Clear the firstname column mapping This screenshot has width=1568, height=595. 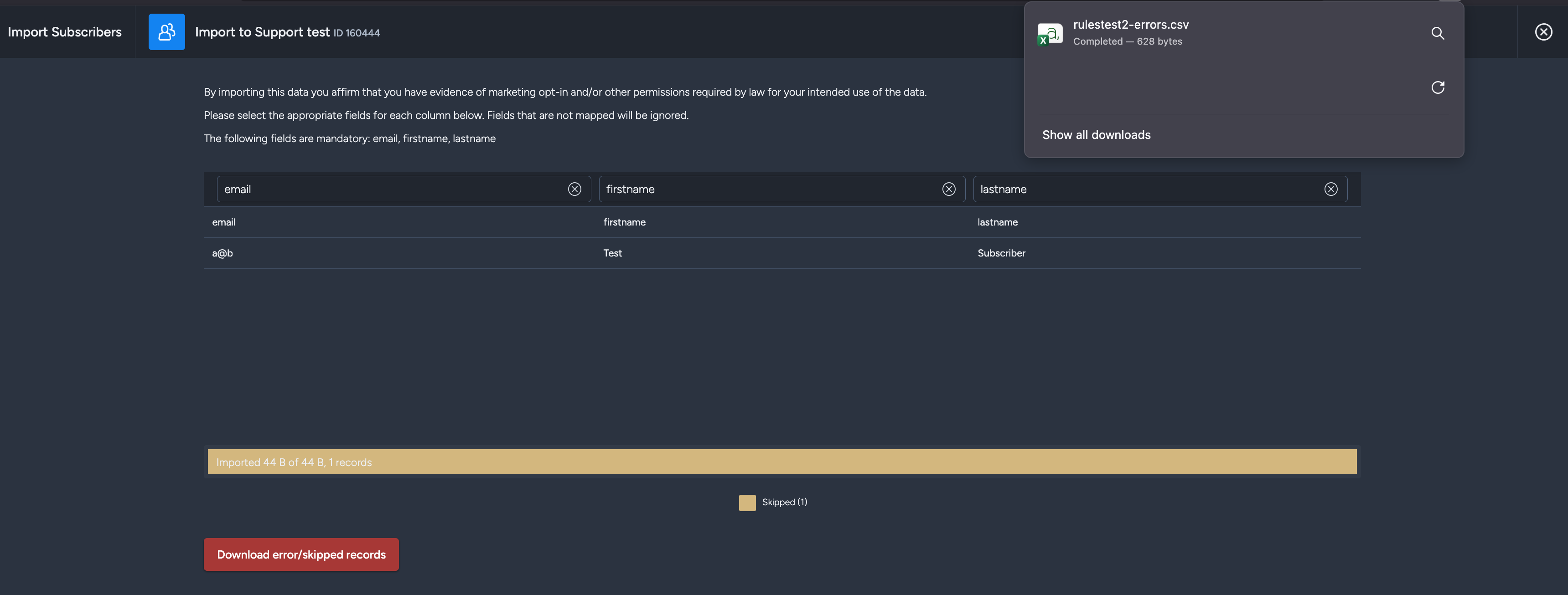pos(948,189)
